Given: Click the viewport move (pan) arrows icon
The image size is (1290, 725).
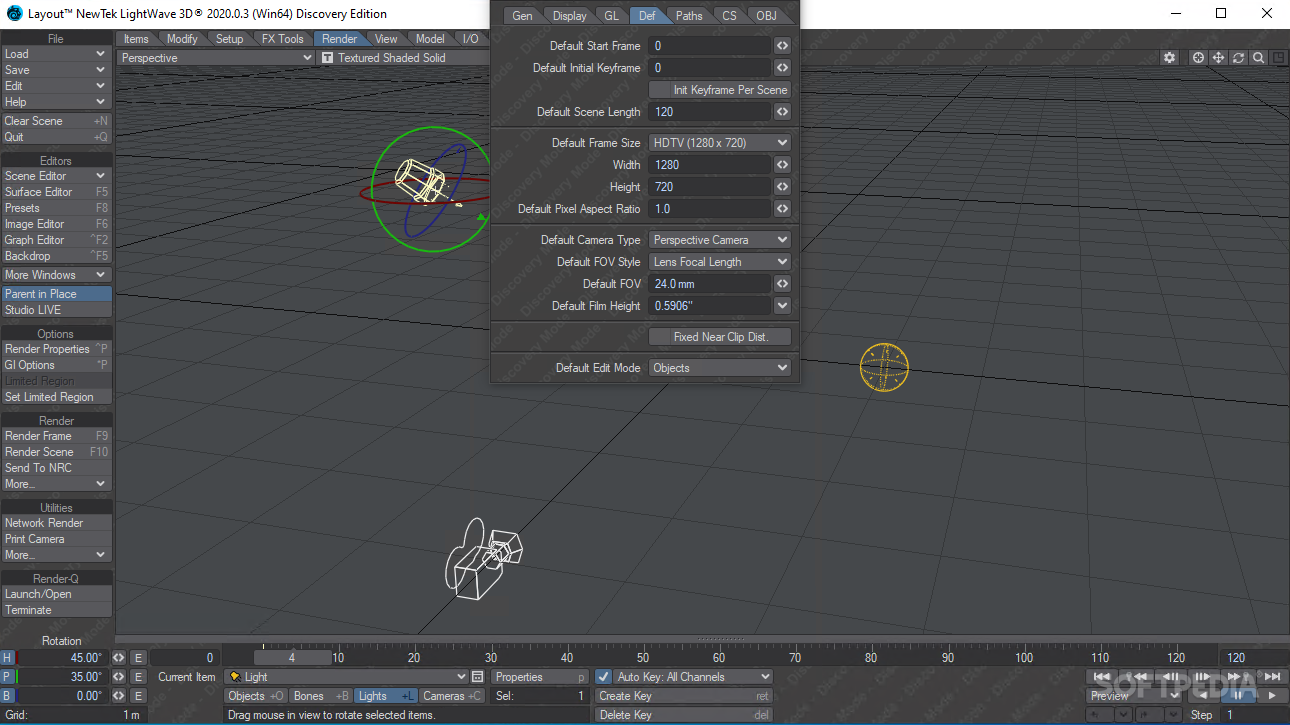Looking at the screenshot, I should (1218, 58).
